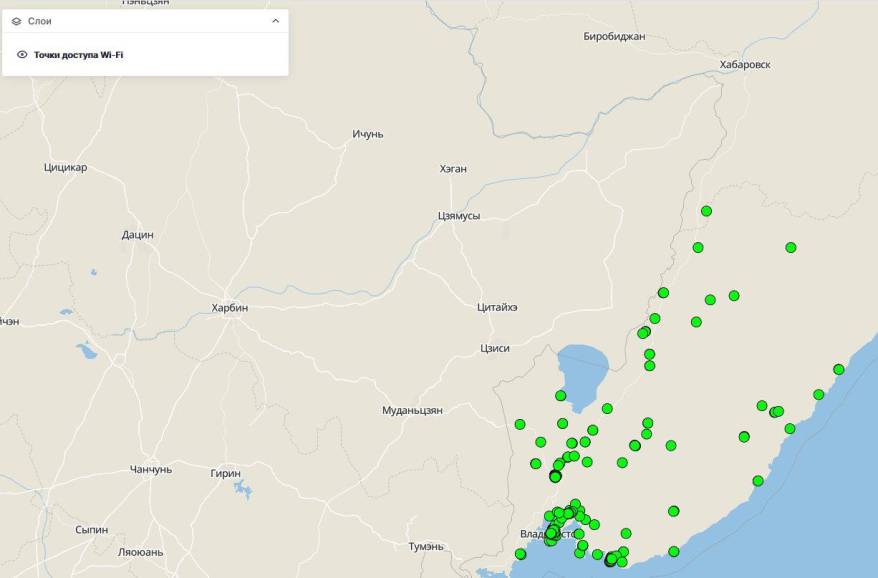Click the Цицикар city label
878x578 pixels.
(65, 167)
